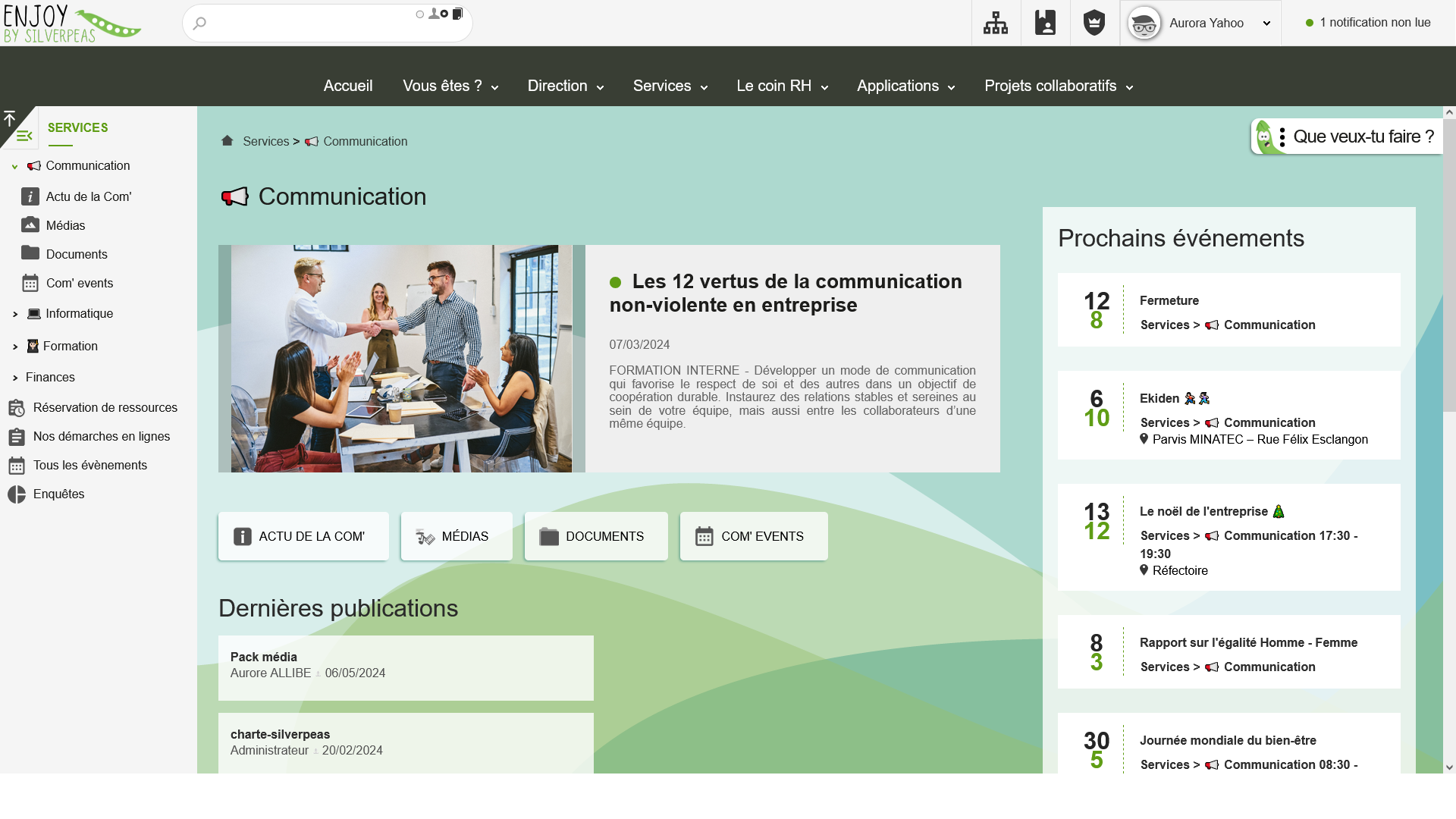Click the COM' EVENTS shortcut button
Screen dimensions: 1456x819
[754, 536]
